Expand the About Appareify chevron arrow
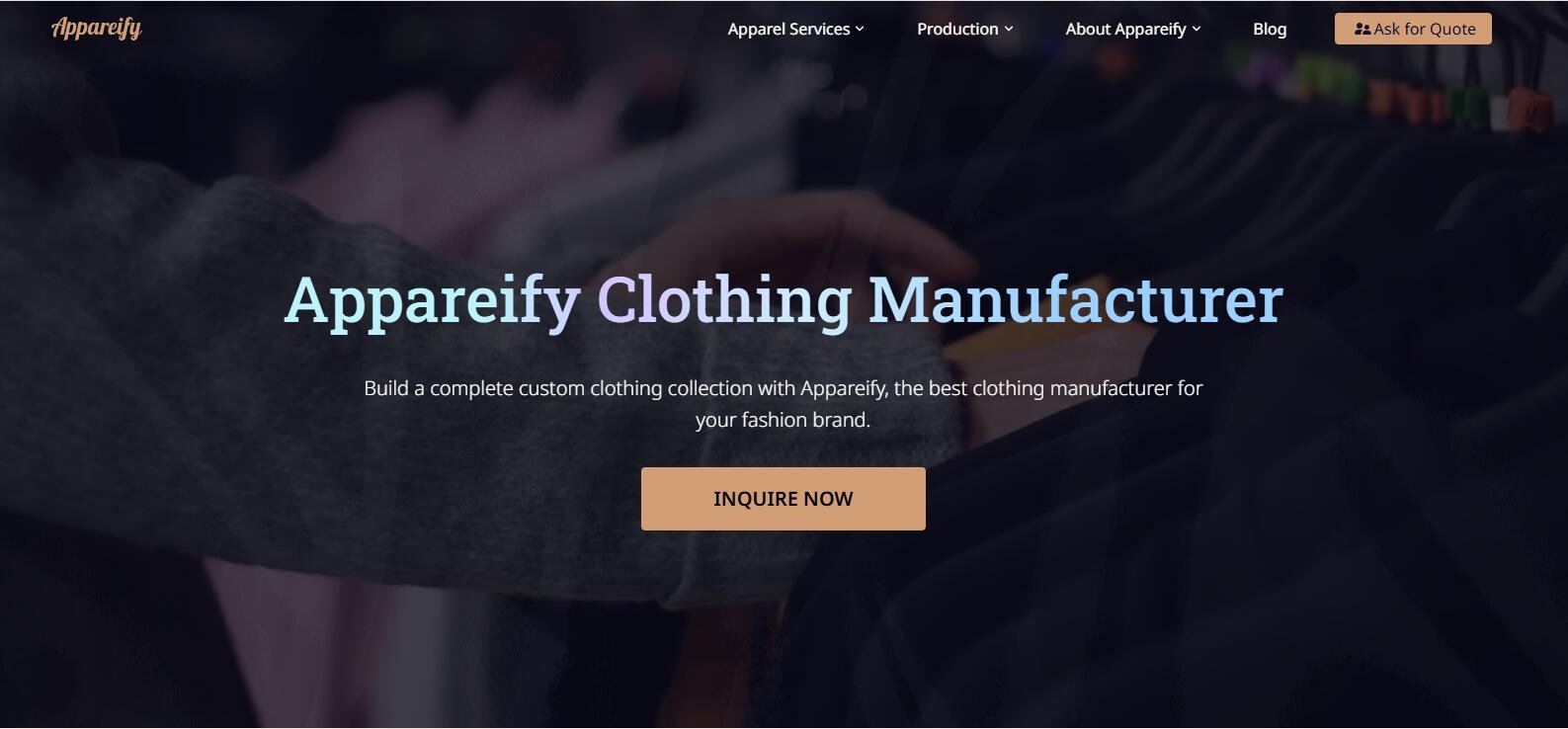 1197,30
